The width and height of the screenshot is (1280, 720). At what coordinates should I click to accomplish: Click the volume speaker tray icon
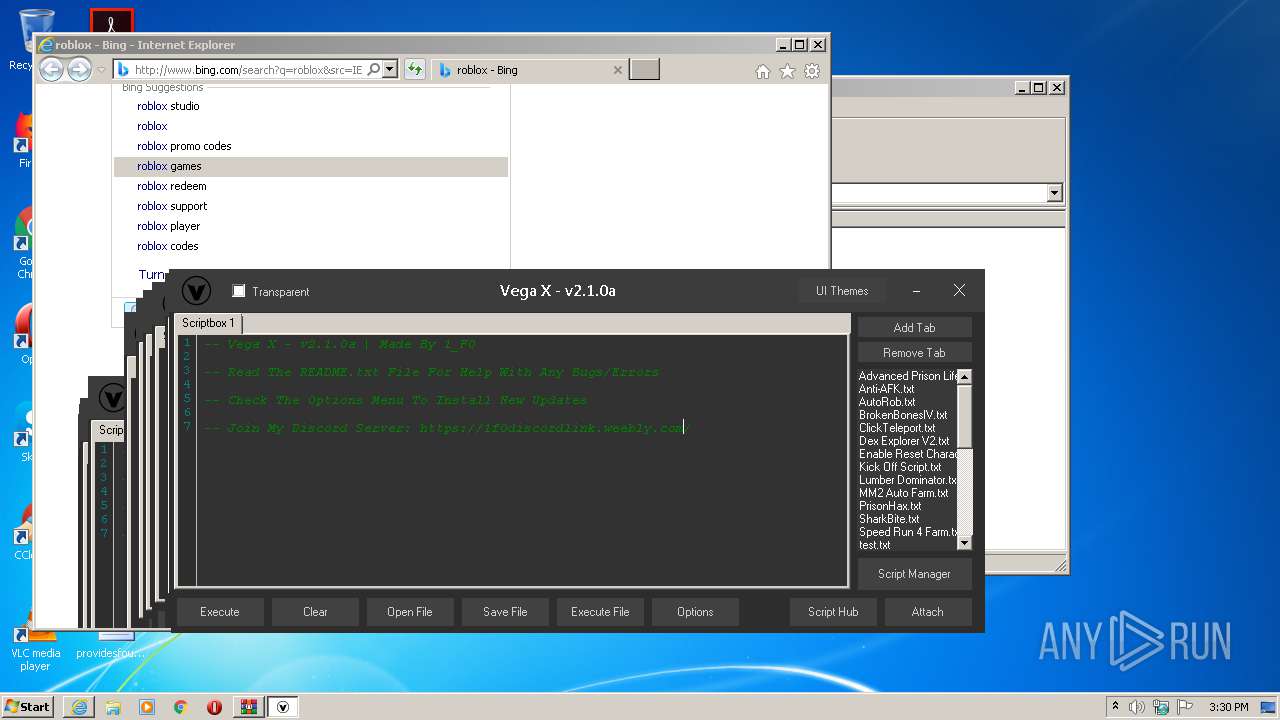(1137, 707)
